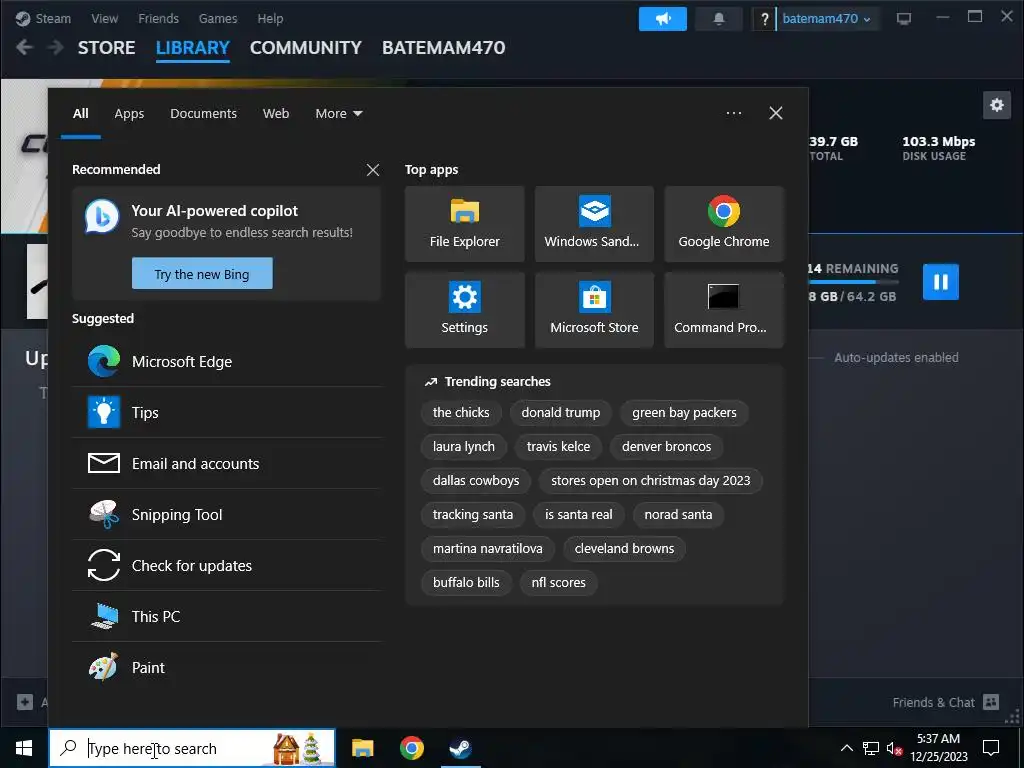Image resolution: width=1024 pixels, height=768 pixels.
Task: Open Steam notifications bell
Action: pos(718,19)
